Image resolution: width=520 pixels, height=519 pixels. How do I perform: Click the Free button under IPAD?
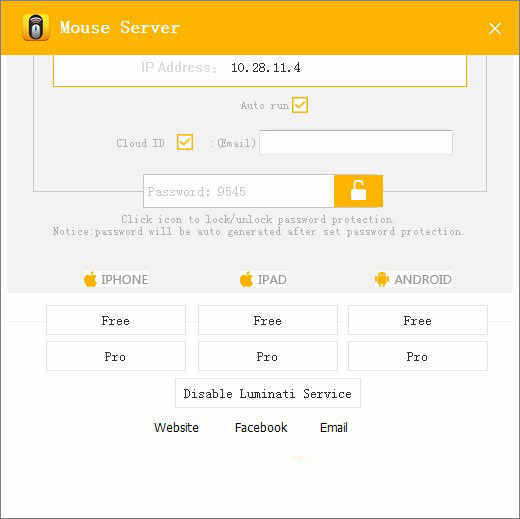click(x=268, y=320)
